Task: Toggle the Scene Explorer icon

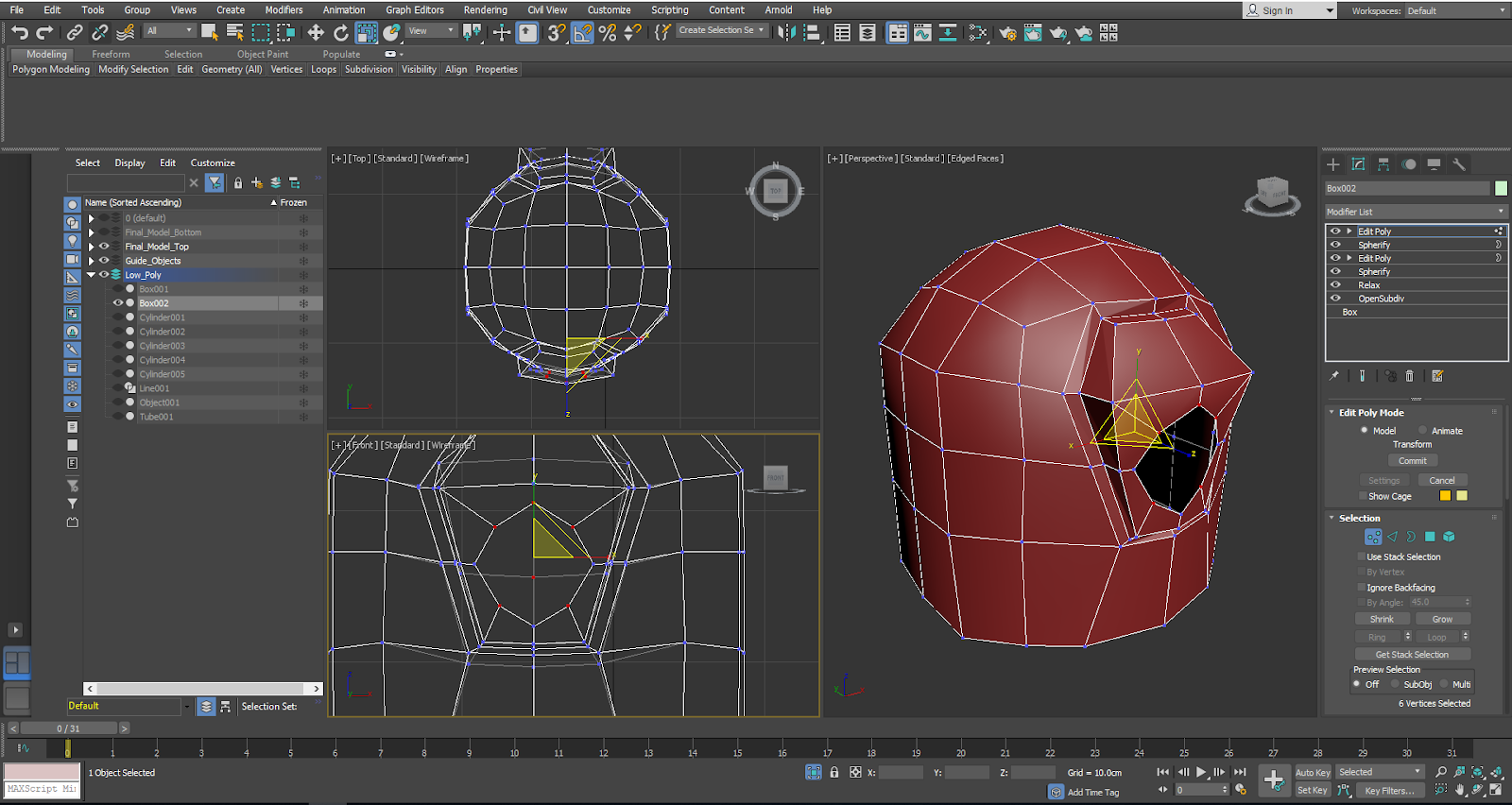Action: click(842, 32)
